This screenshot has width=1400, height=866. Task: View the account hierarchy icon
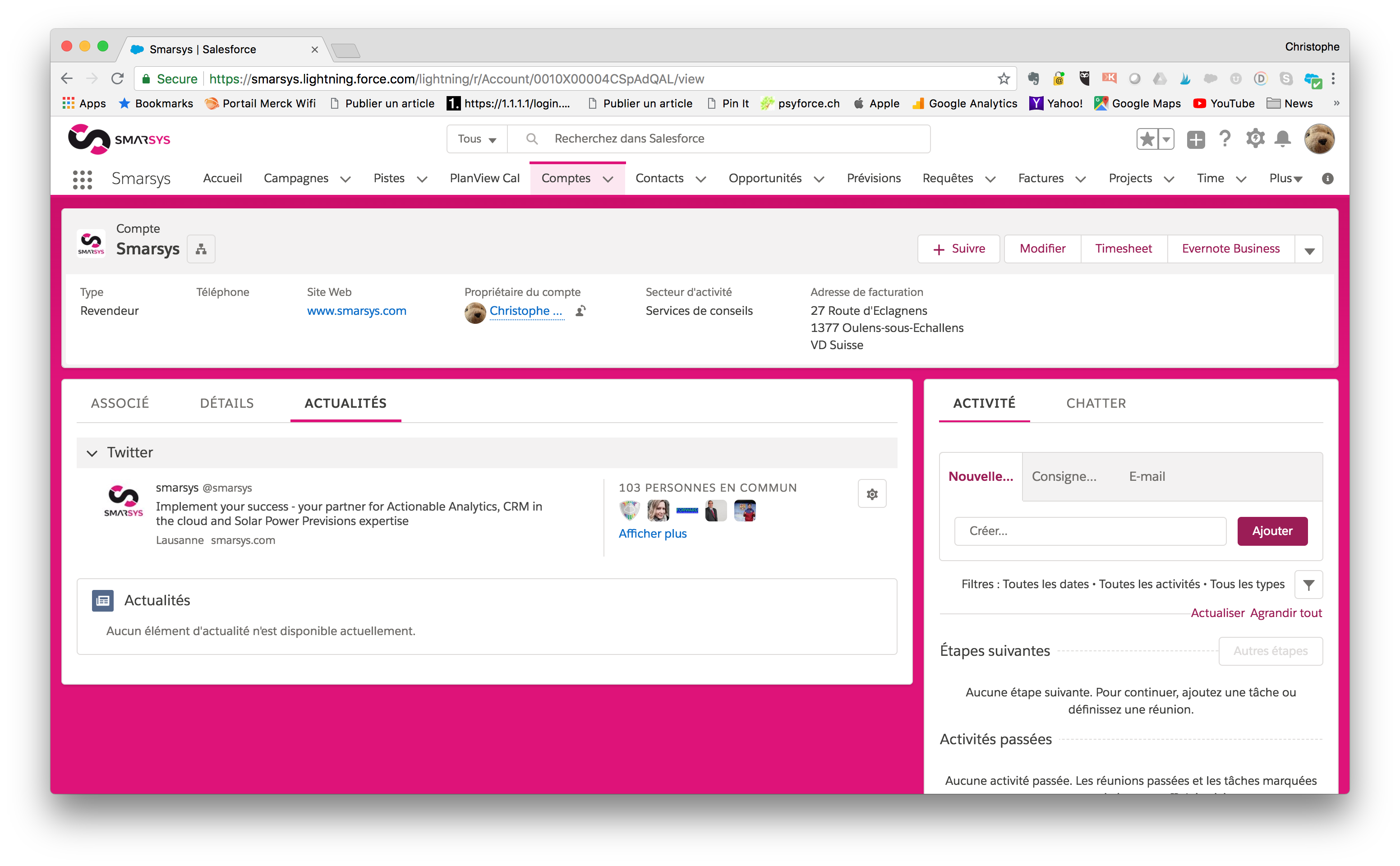tap(201, 249)
